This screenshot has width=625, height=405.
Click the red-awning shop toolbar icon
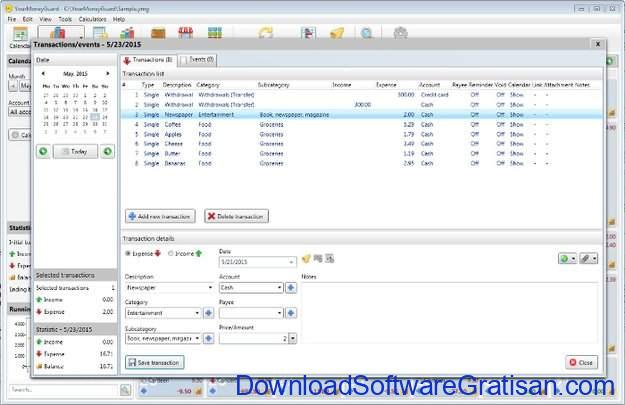(x=186, y=33)
